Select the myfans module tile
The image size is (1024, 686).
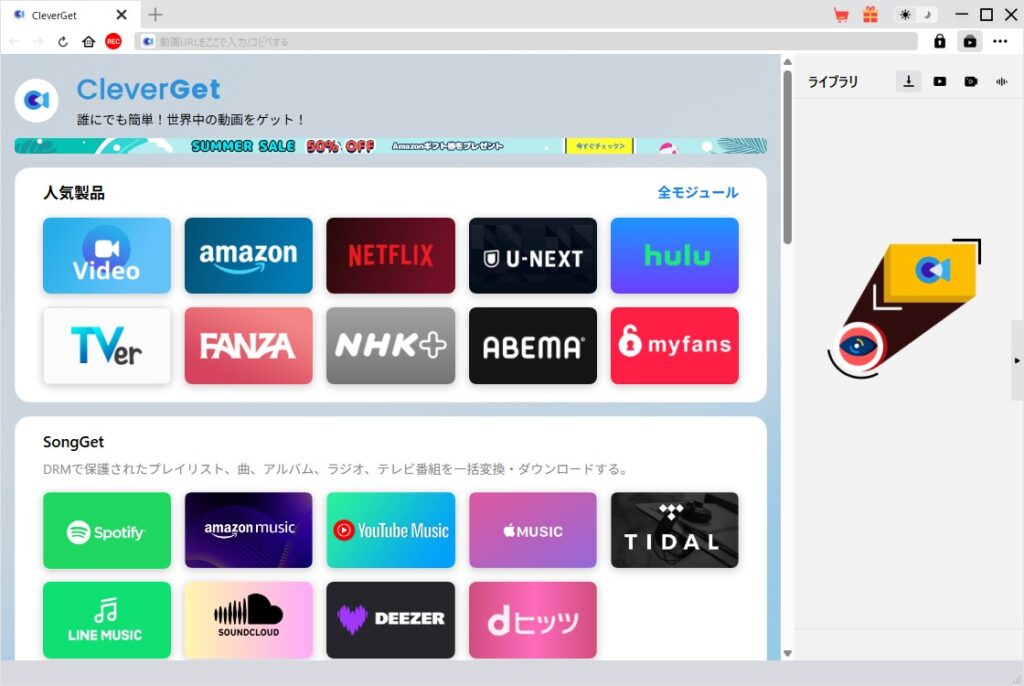coord(675,346)
